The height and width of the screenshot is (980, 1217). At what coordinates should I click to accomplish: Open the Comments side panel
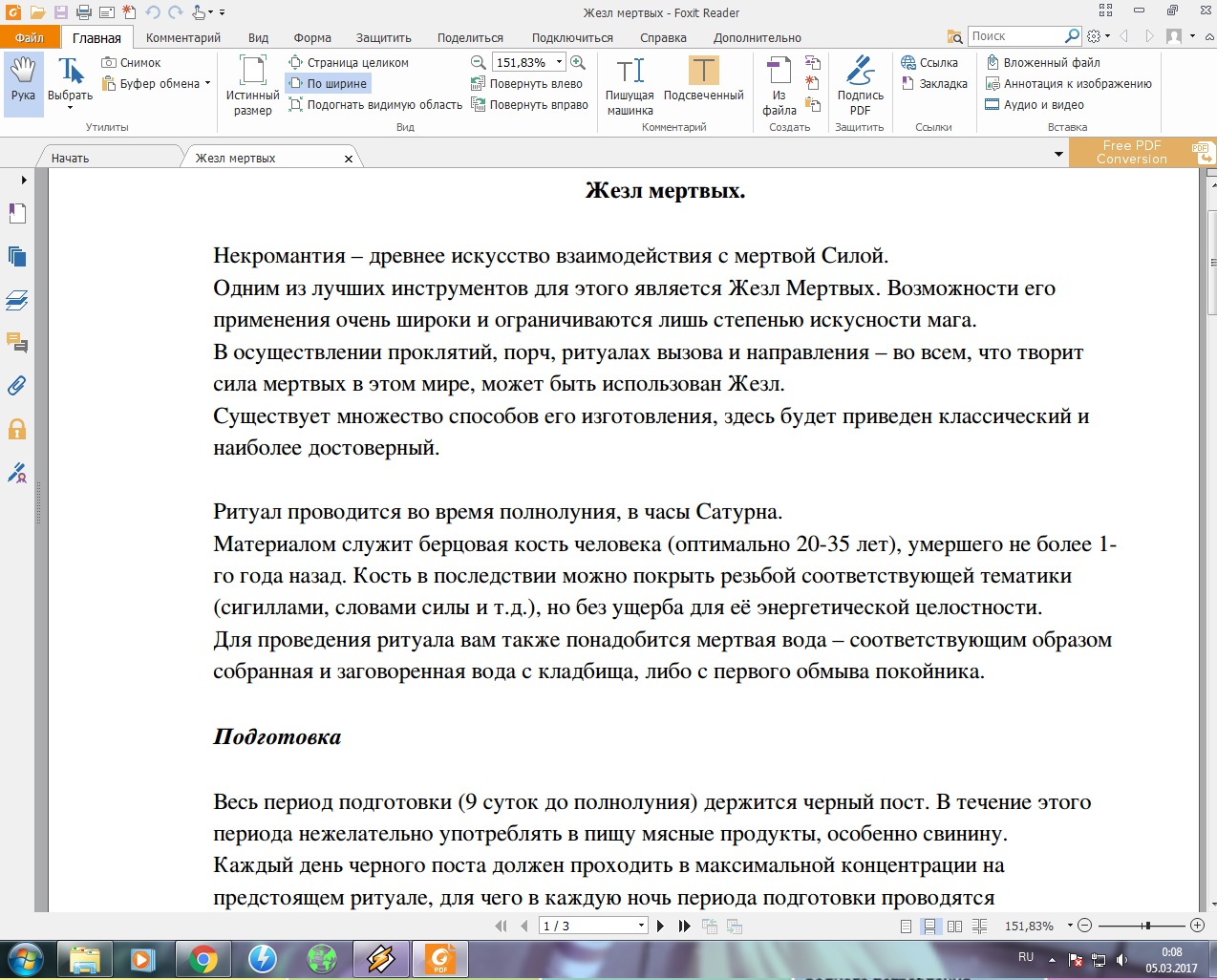17,342
